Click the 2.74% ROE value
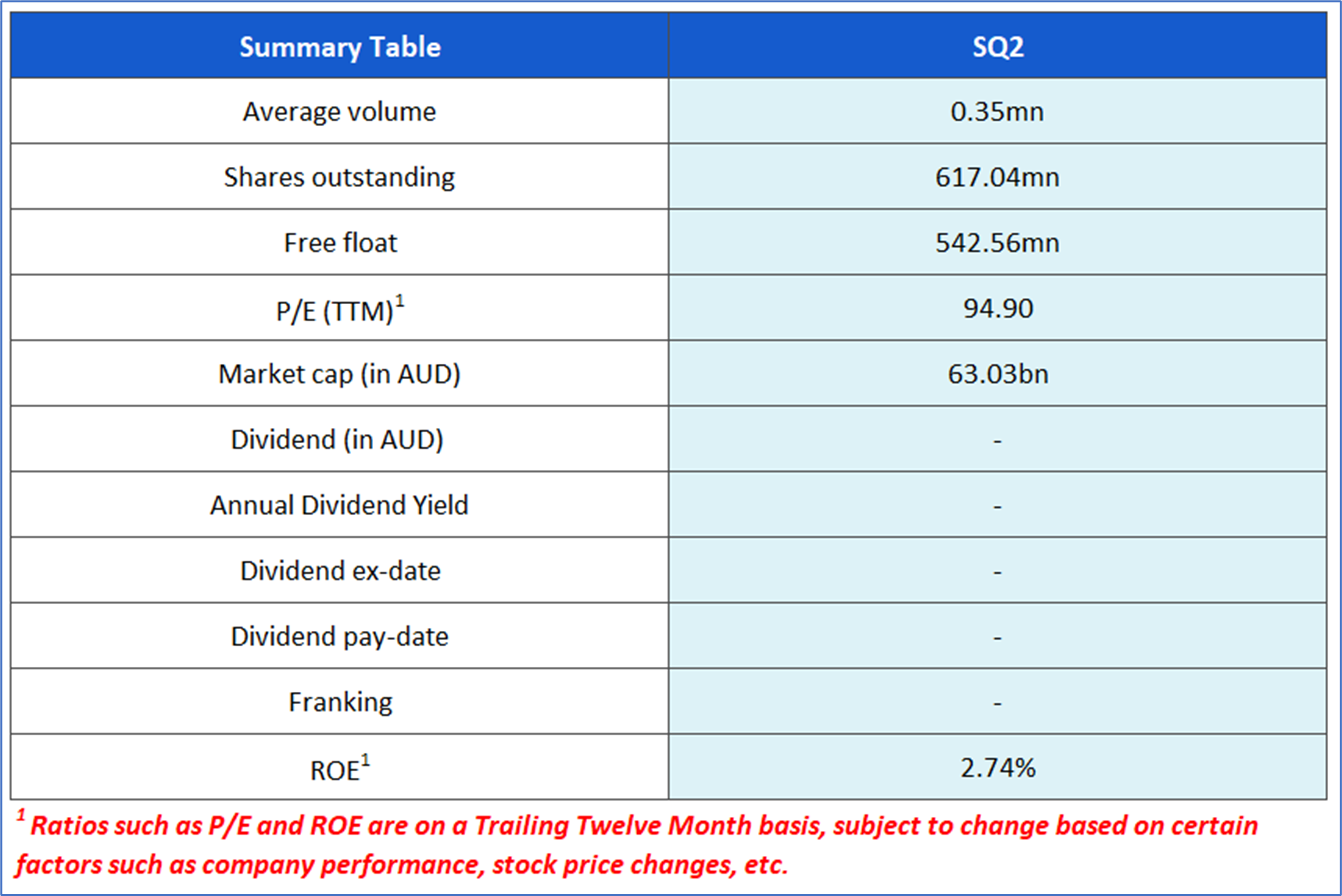Image resolution: width=1342 pixels, height=896 pixels. point(997,767)
